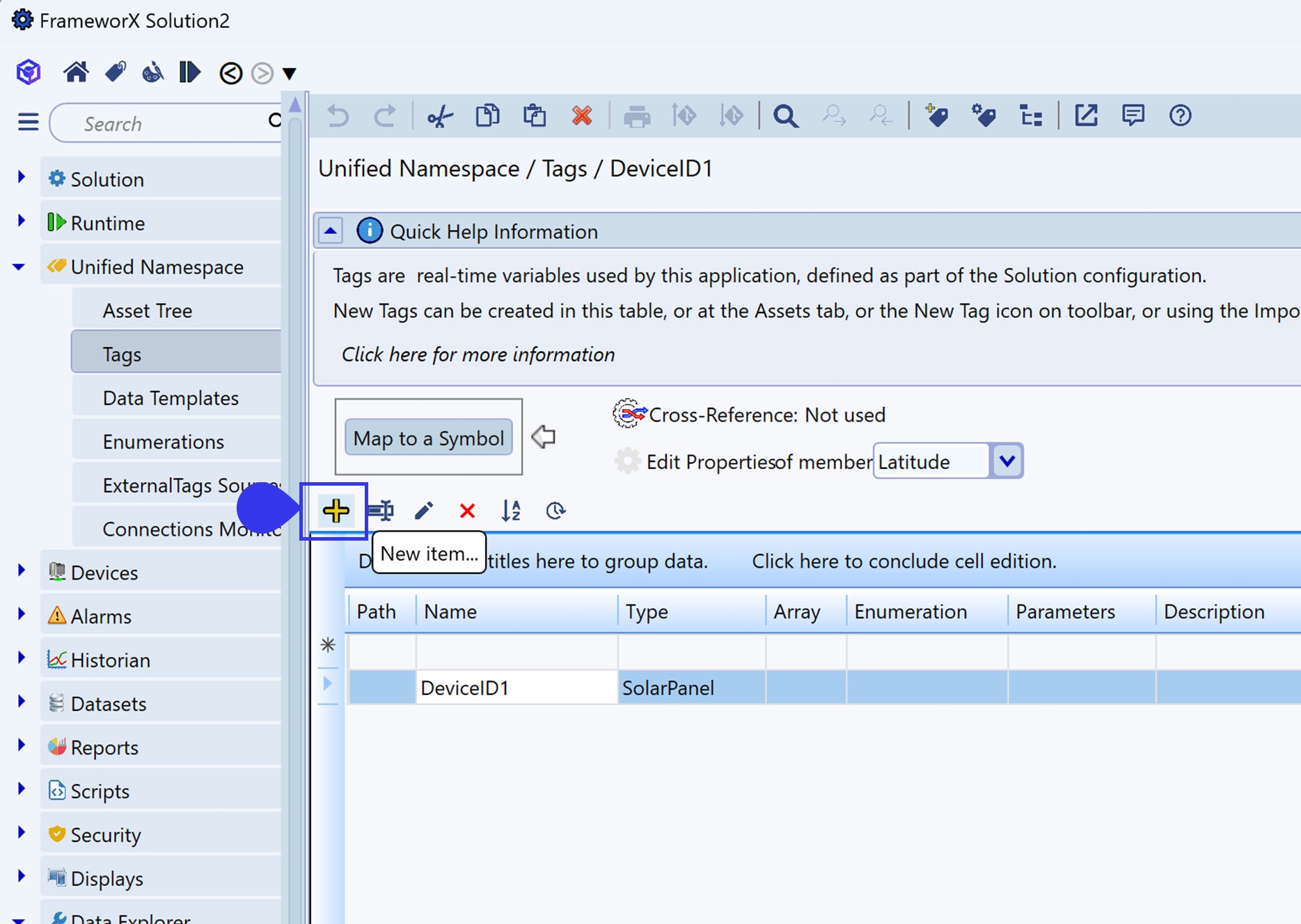Click the yellow plus New item button
The image size is (1301, 924).
pos(336,511)
